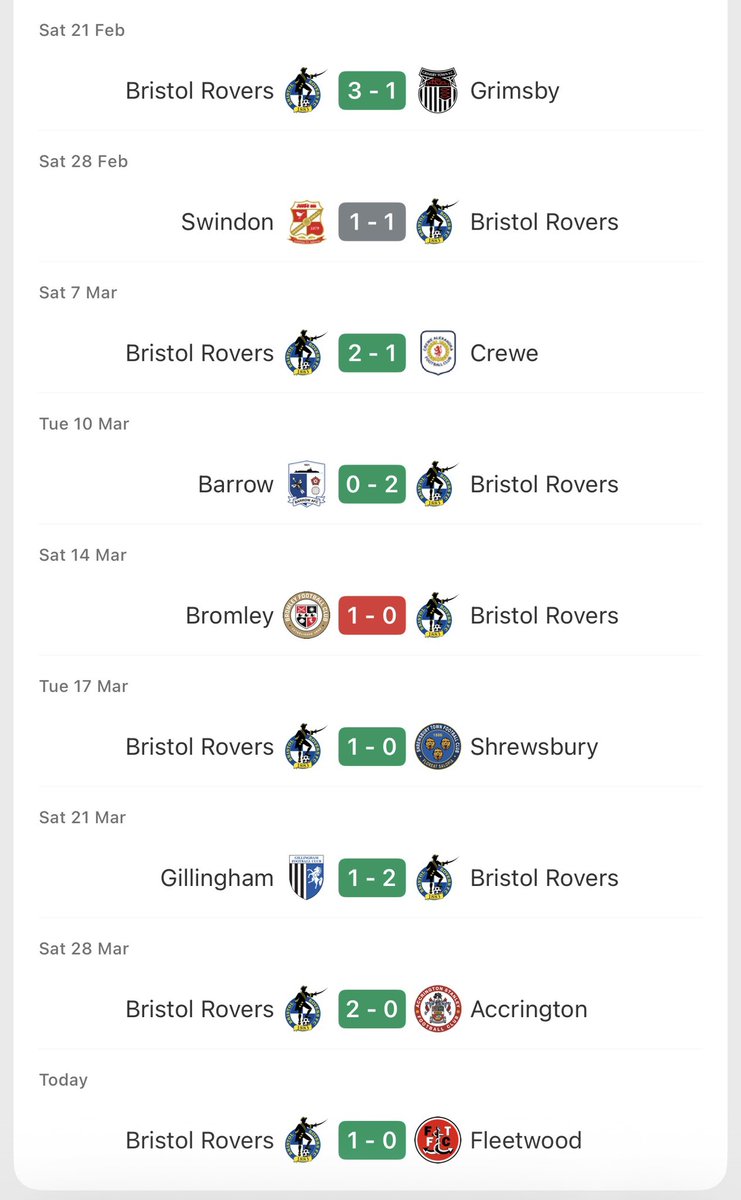Click the Grimsby club crest
This screenshot has height=1200, width=741.
(437, 91)
